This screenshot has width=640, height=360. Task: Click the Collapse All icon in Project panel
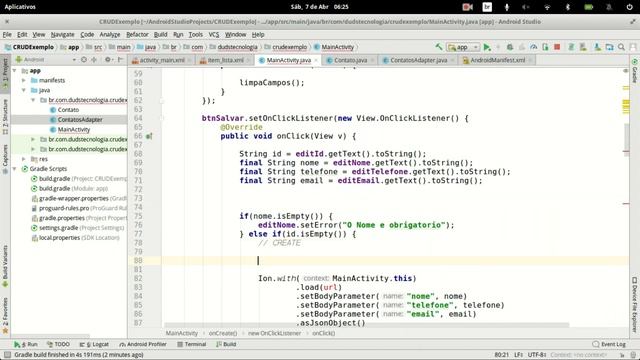coord(94,60)
